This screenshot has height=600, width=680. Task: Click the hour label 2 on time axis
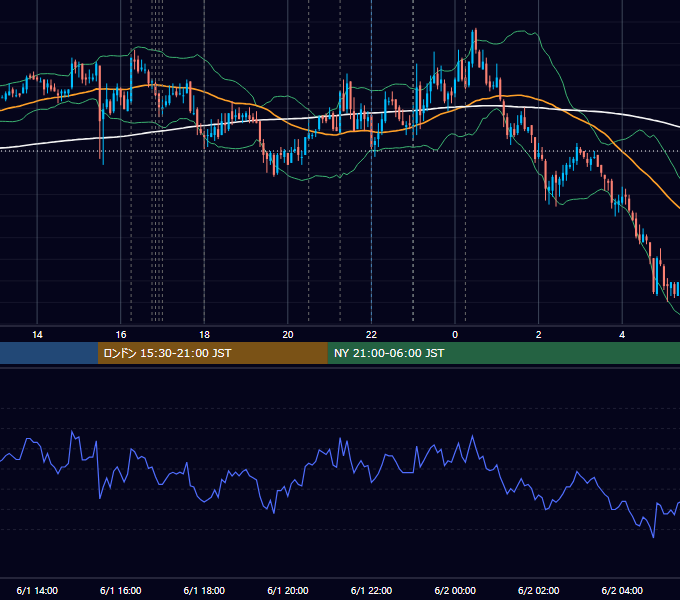(x=539, y=335)
